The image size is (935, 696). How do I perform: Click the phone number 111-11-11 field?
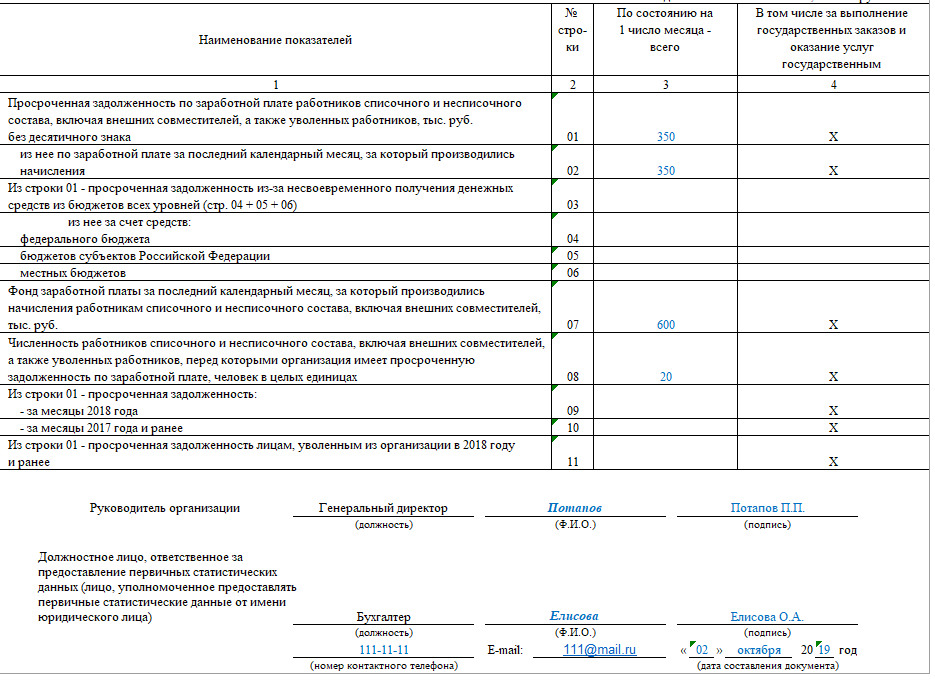(384, 650)
